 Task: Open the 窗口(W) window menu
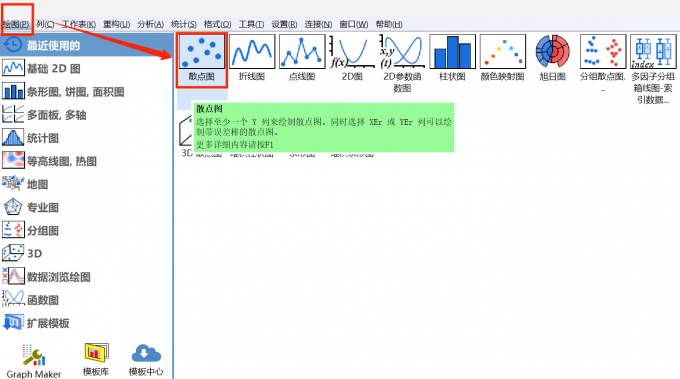click(353, 24)
